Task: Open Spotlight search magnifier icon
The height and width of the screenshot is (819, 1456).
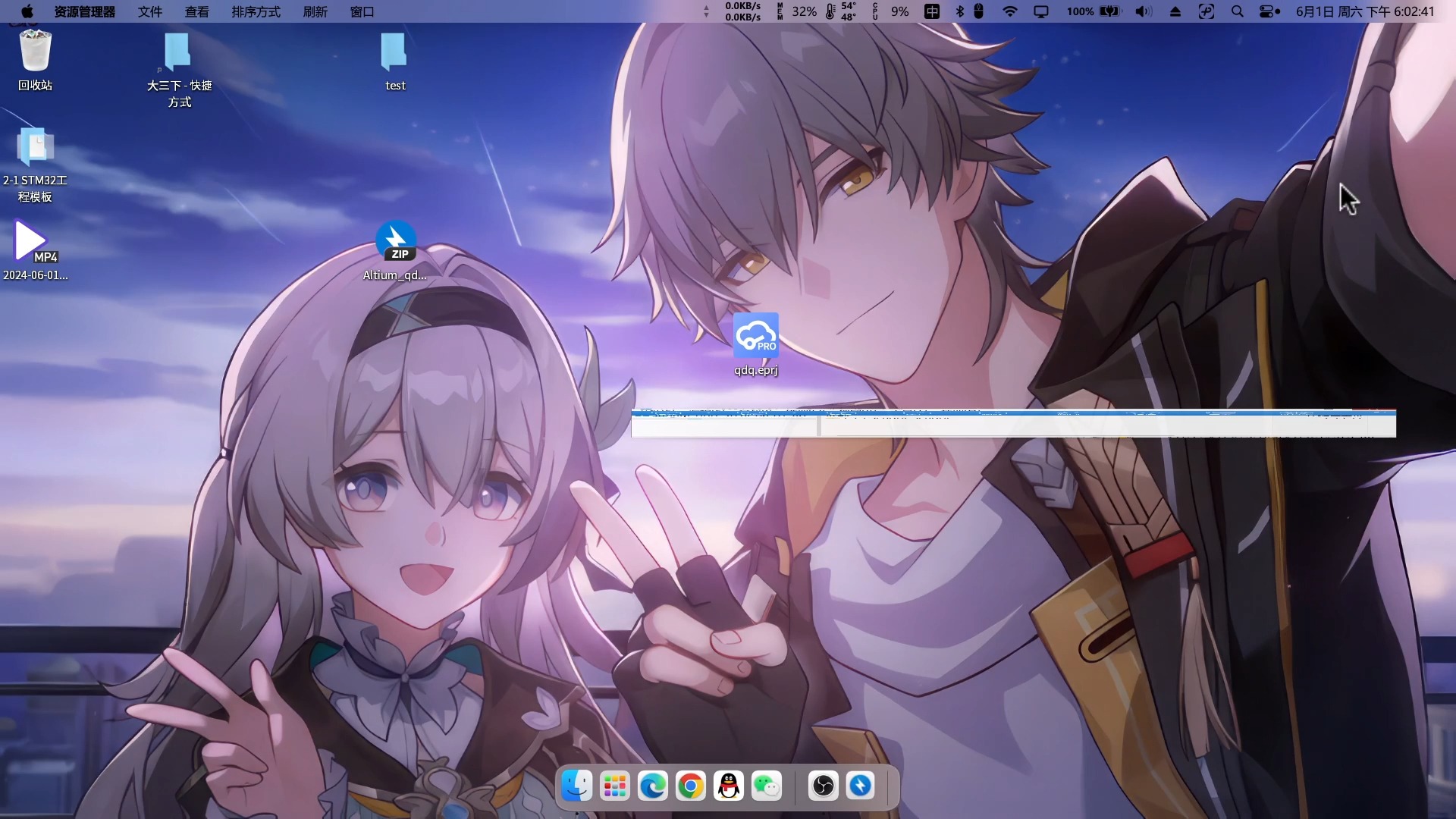Action: pyautogui.click(x=1238, y=11)
